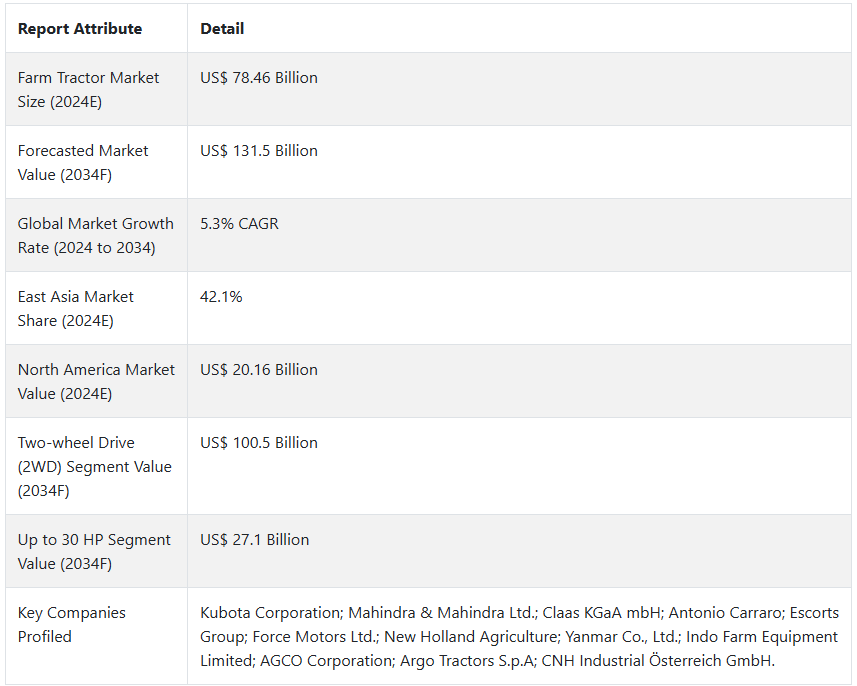Select the 'Key Companies Profiled' cell
This screenshot has width=857, height=686.
tap(97, 636)
